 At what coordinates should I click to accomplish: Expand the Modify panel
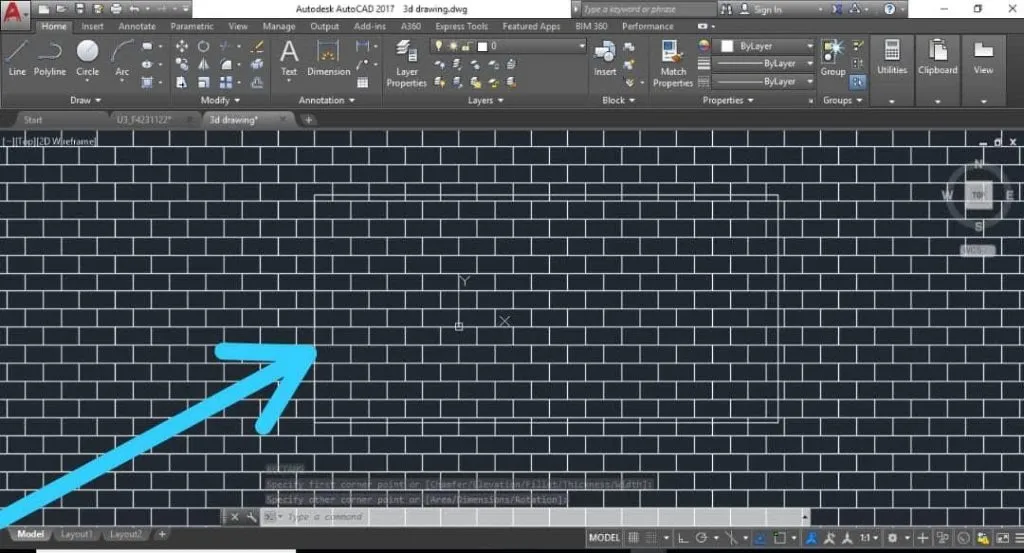click(220, 101)
